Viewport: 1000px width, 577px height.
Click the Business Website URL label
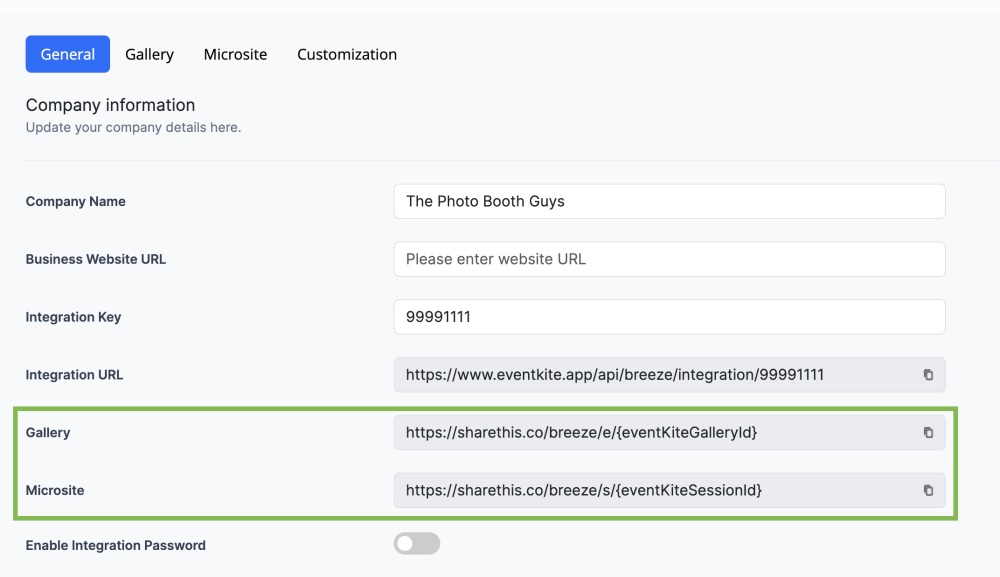(96, 259)
